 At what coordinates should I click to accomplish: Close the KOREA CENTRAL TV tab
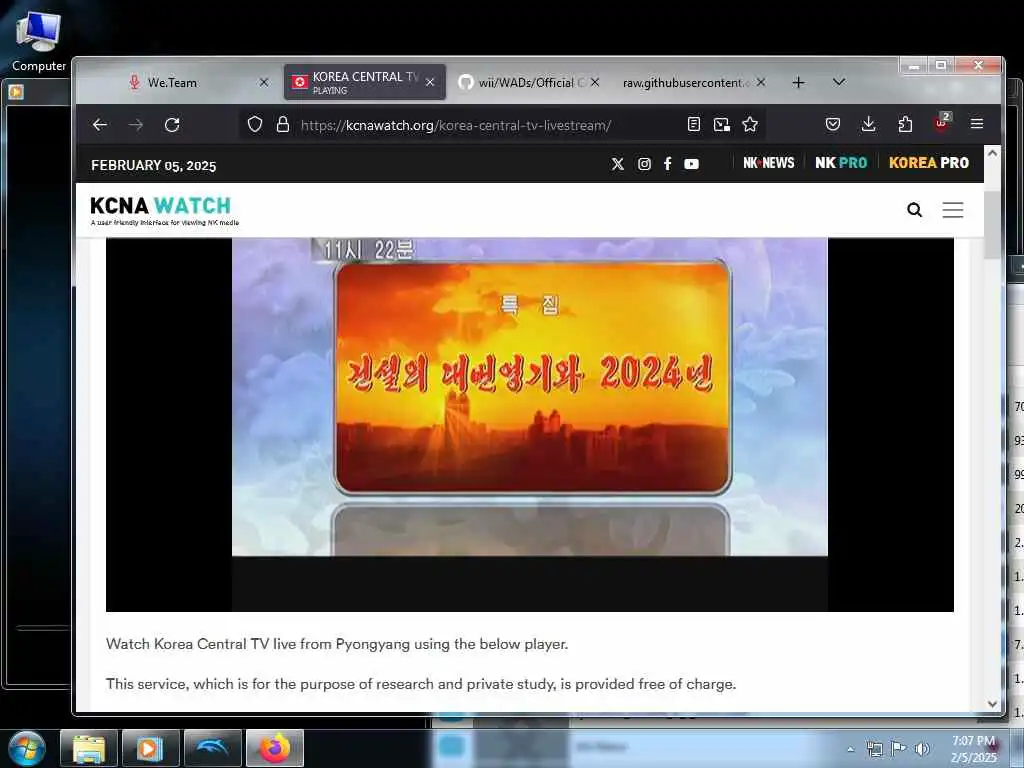pyautogui.click(x=430, y=82)
